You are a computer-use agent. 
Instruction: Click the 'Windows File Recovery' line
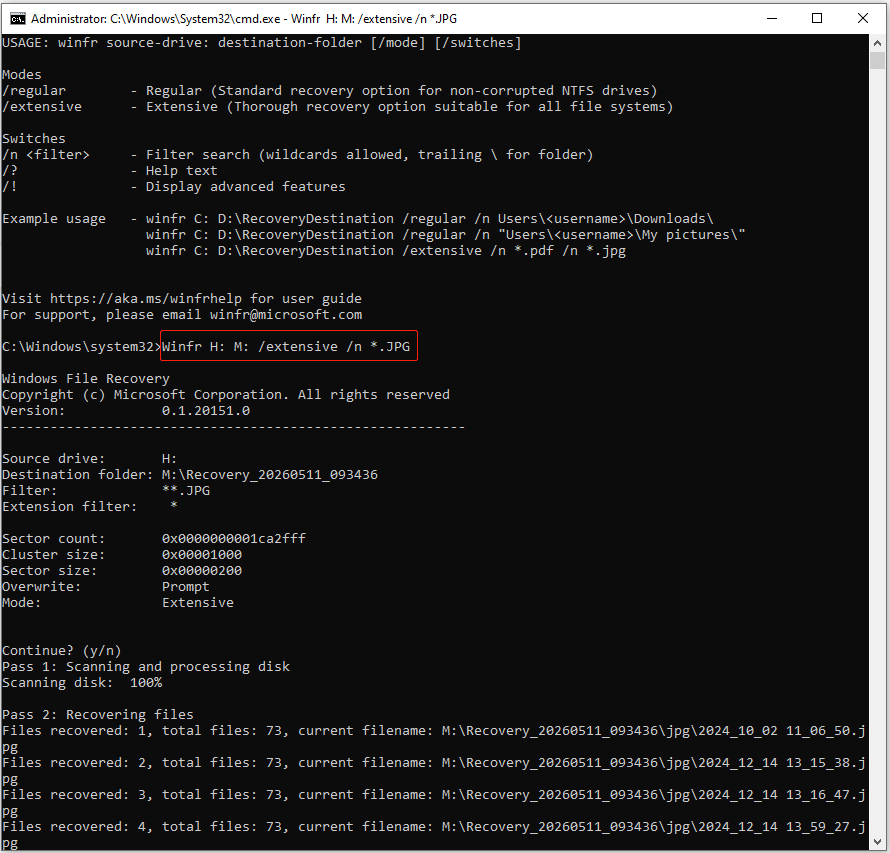click(x=86, y=379)
